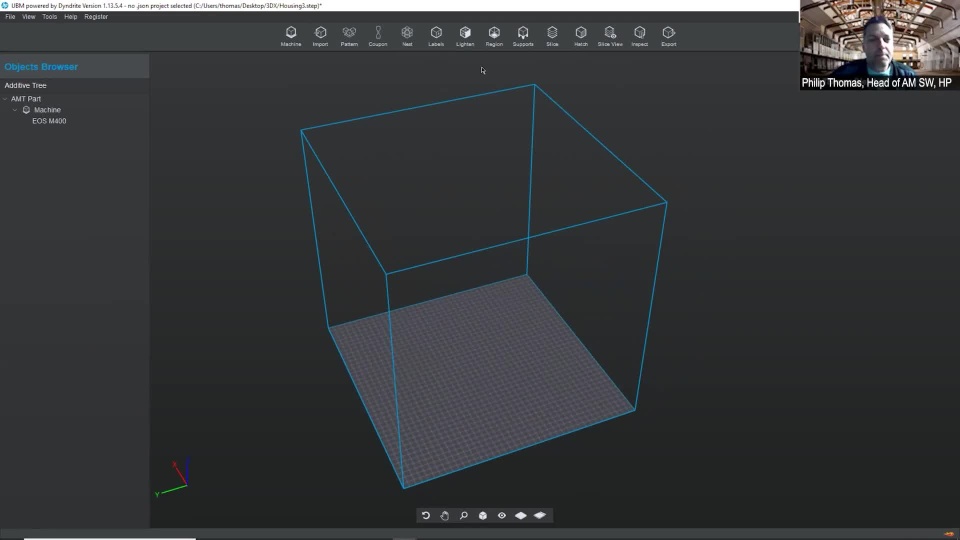960x540 pixels.
Task: Click the last plane icon in bottom bar
Action: tap(539, 516)
